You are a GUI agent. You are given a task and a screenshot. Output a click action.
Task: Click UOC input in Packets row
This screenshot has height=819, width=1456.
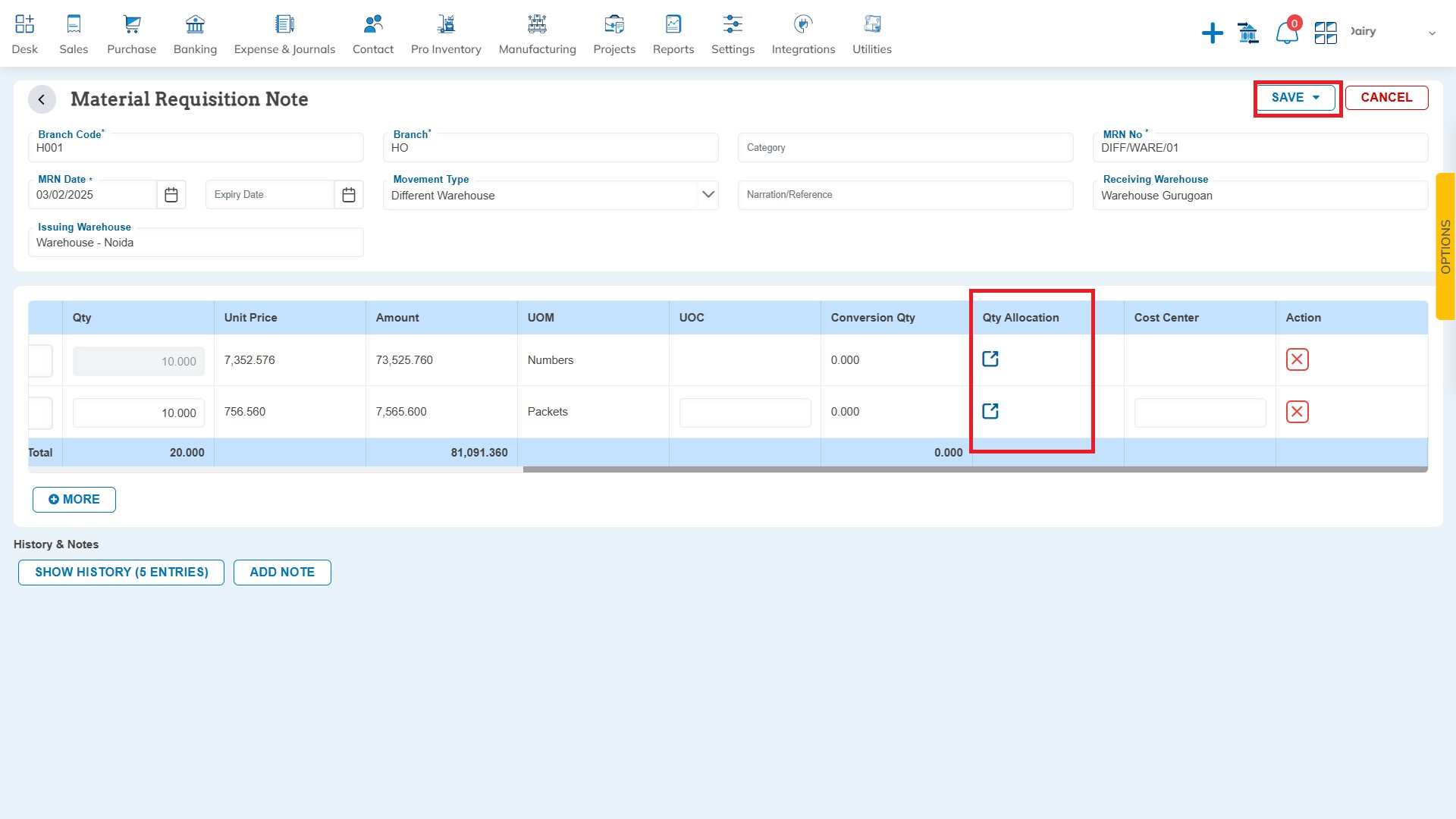tap(745, 413)
